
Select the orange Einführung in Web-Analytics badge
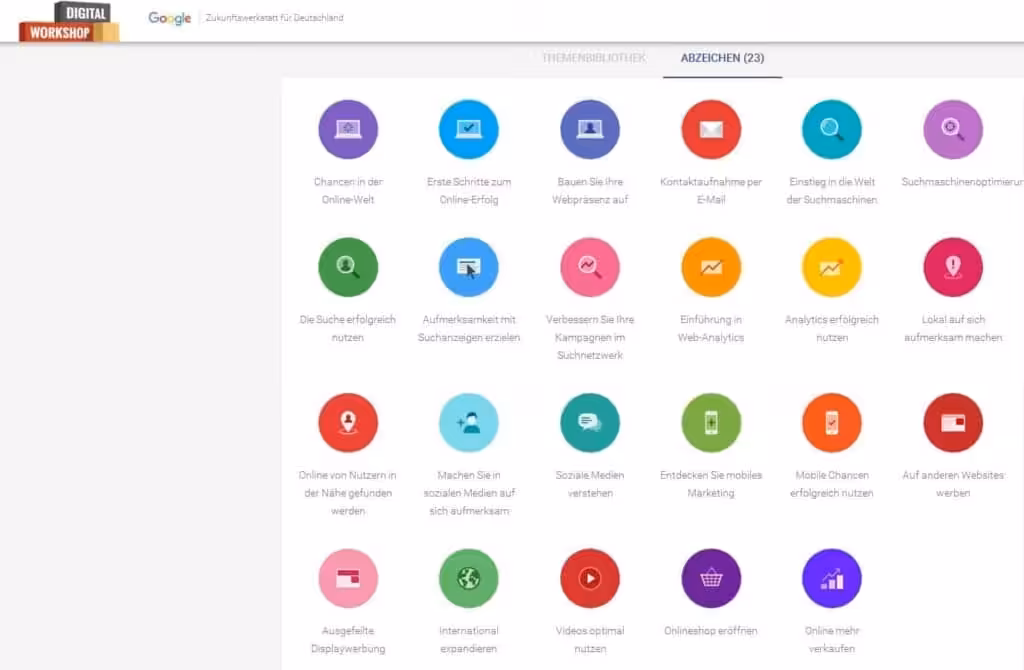pyautogui.click(x=711, y=267)
